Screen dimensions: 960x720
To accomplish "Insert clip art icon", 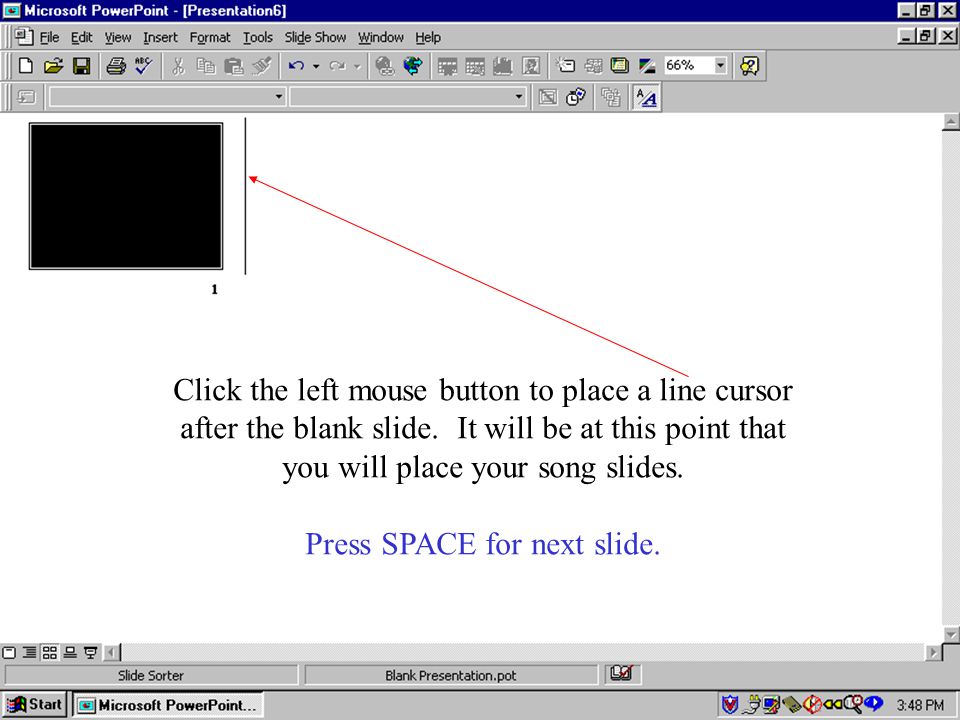I will [531, 66].
